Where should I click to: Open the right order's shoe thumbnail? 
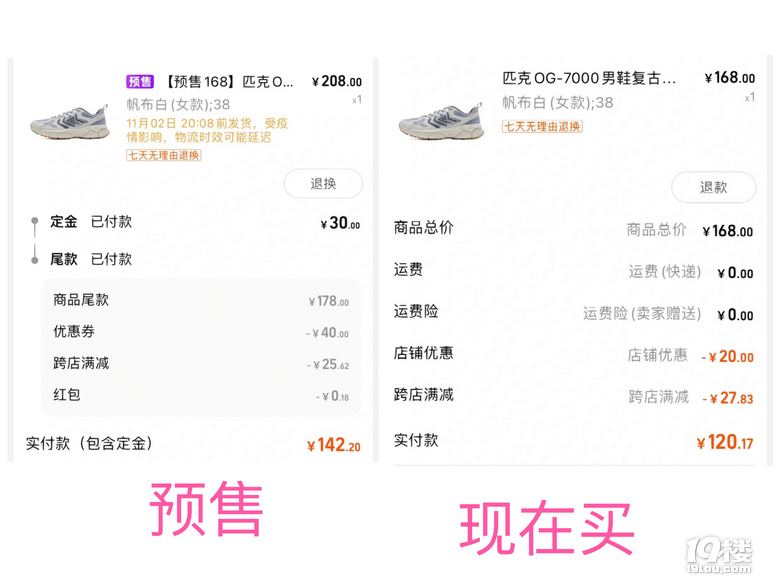click(x=441, y=121)
